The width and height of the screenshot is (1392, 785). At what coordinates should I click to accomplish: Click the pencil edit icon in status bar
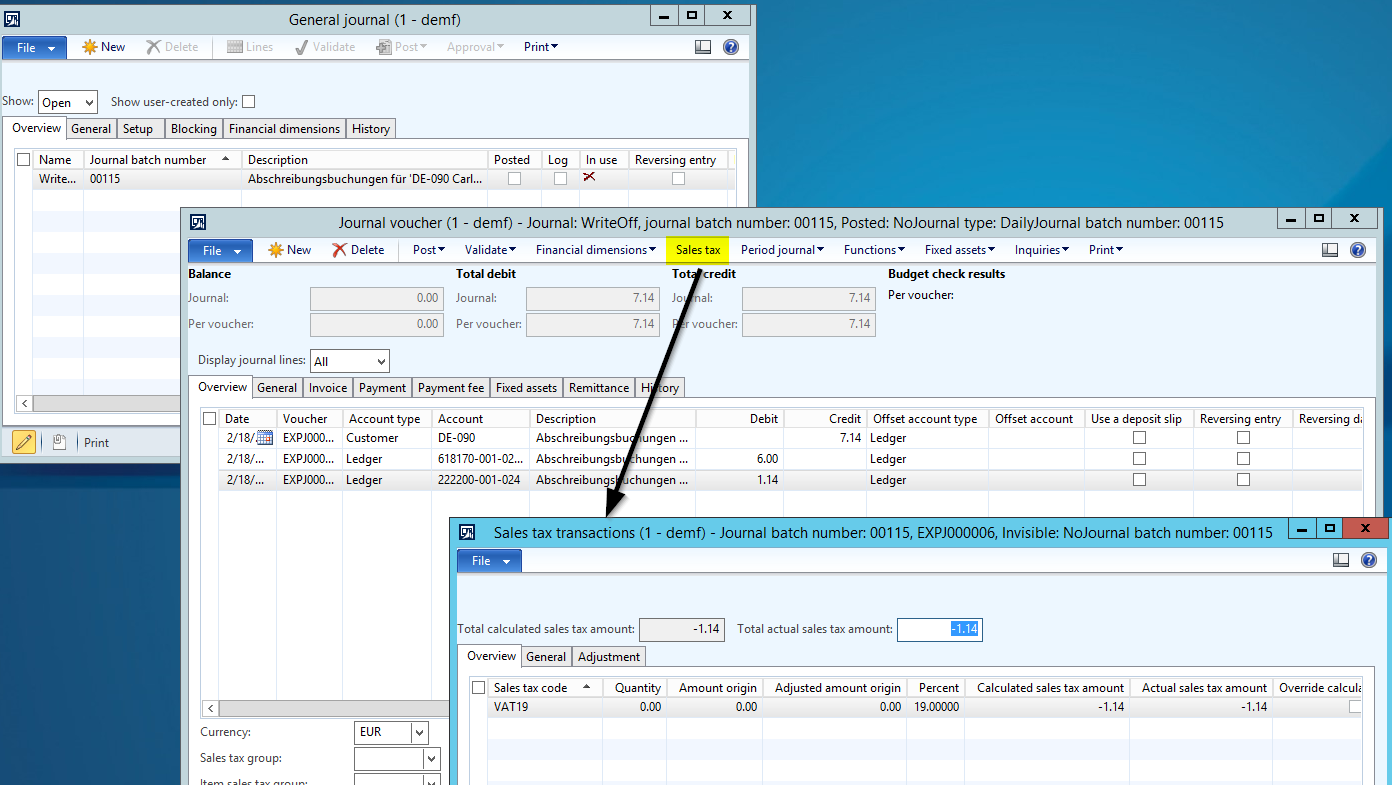tap(24, 442)
